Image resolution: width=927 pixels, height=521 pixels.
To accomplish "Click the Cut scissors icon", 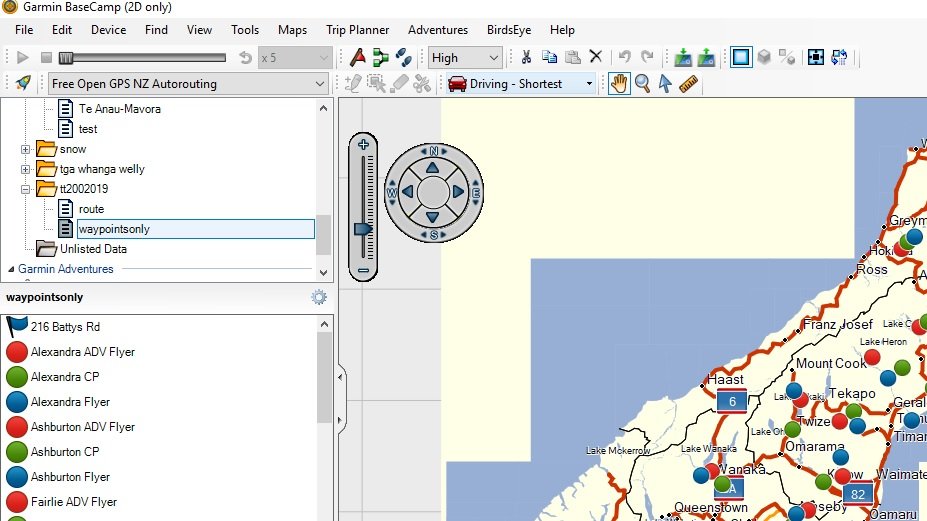I will (x=526, y=57).
